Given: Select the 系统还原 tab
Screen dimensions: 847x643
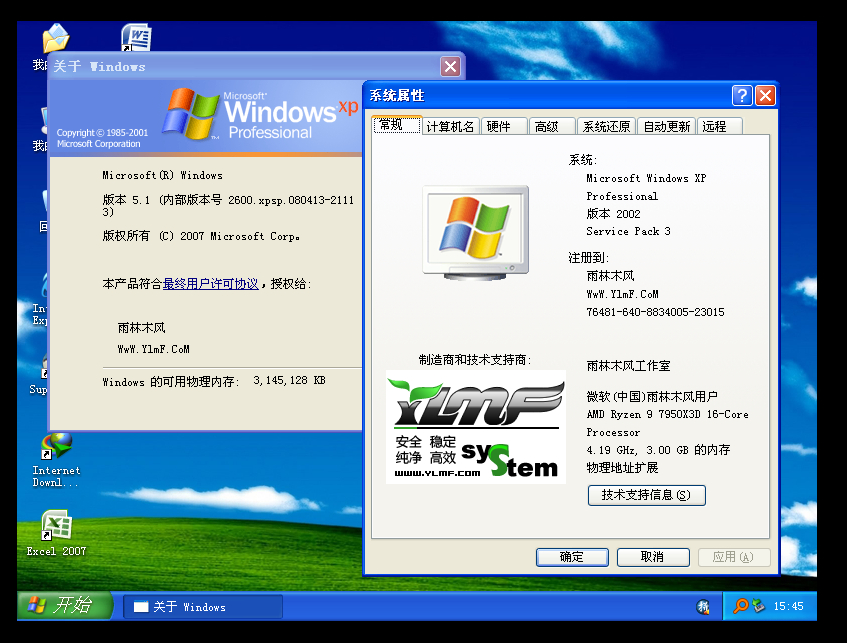Looking at the screenshot, I should [606, 127].
